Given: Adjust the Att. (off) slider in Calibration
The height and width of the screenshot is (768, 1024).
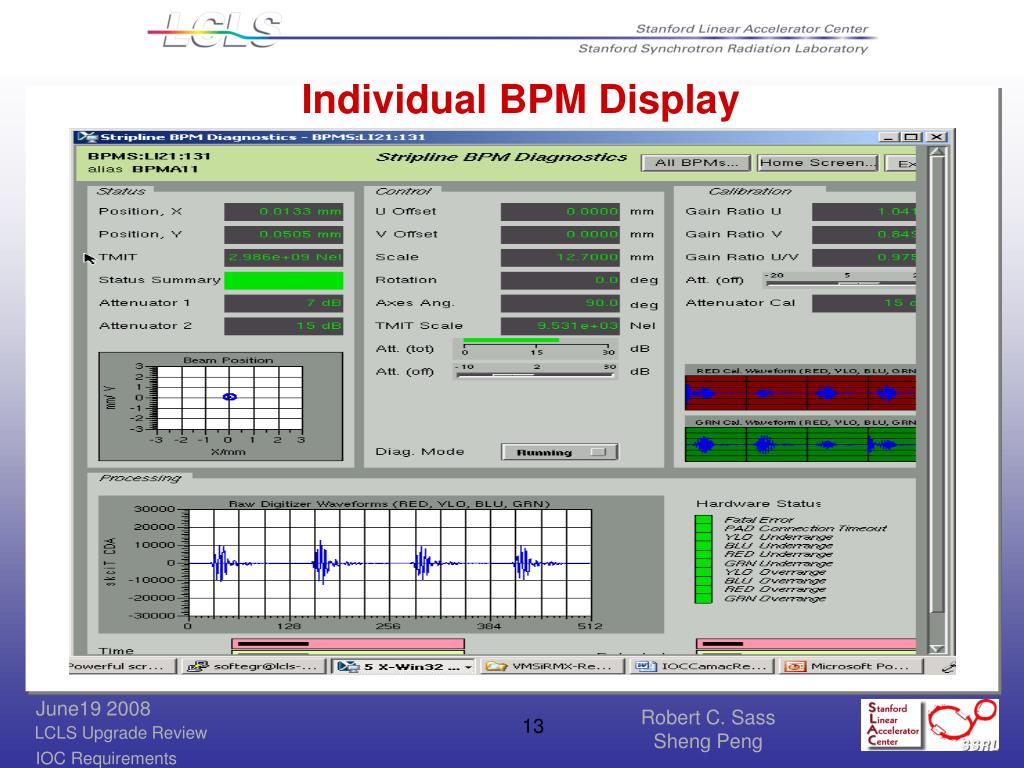Looking at the screenshot, I should (840, 280).
